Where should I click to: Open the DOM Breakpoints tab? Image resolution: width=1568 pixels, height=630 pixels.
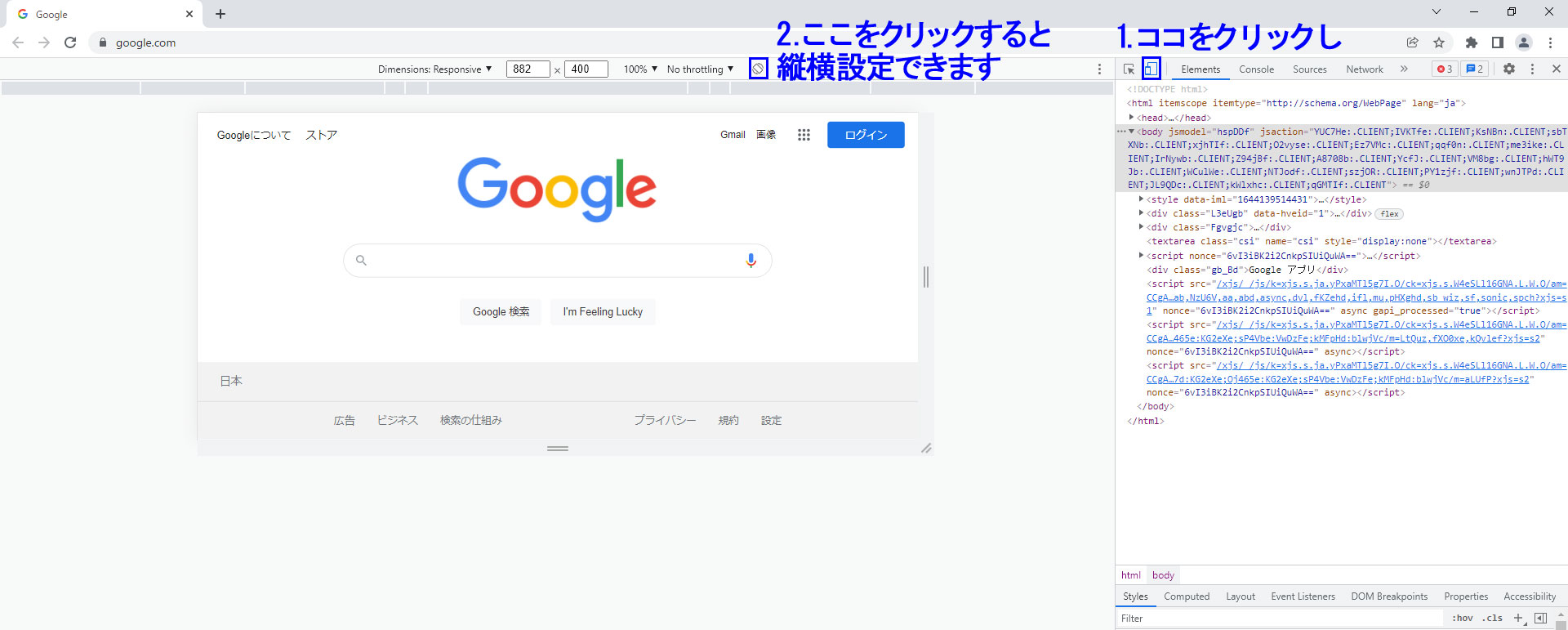click(1389, 596)
